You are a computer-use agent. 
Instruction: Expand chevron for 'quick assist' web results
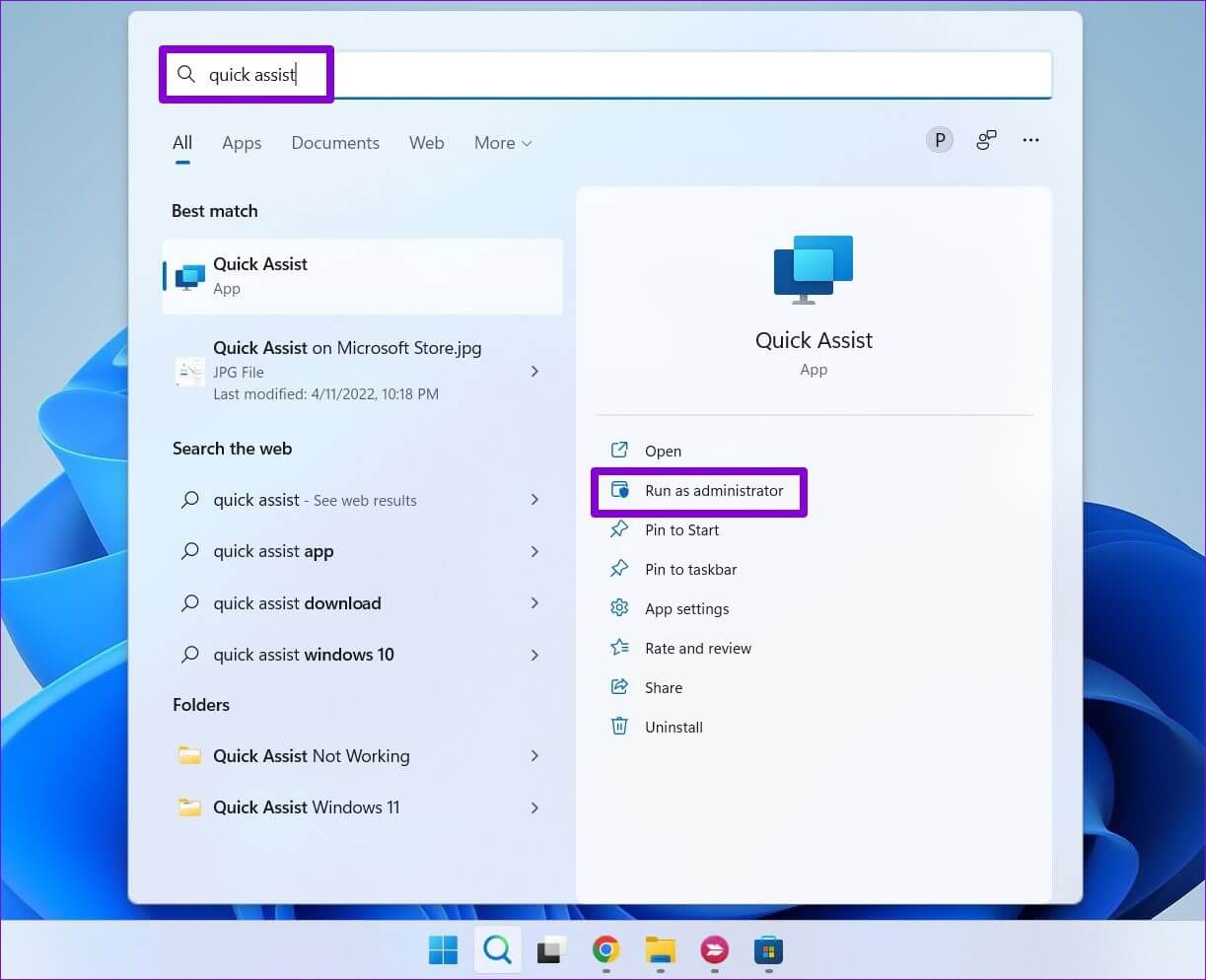pos(534,500)
